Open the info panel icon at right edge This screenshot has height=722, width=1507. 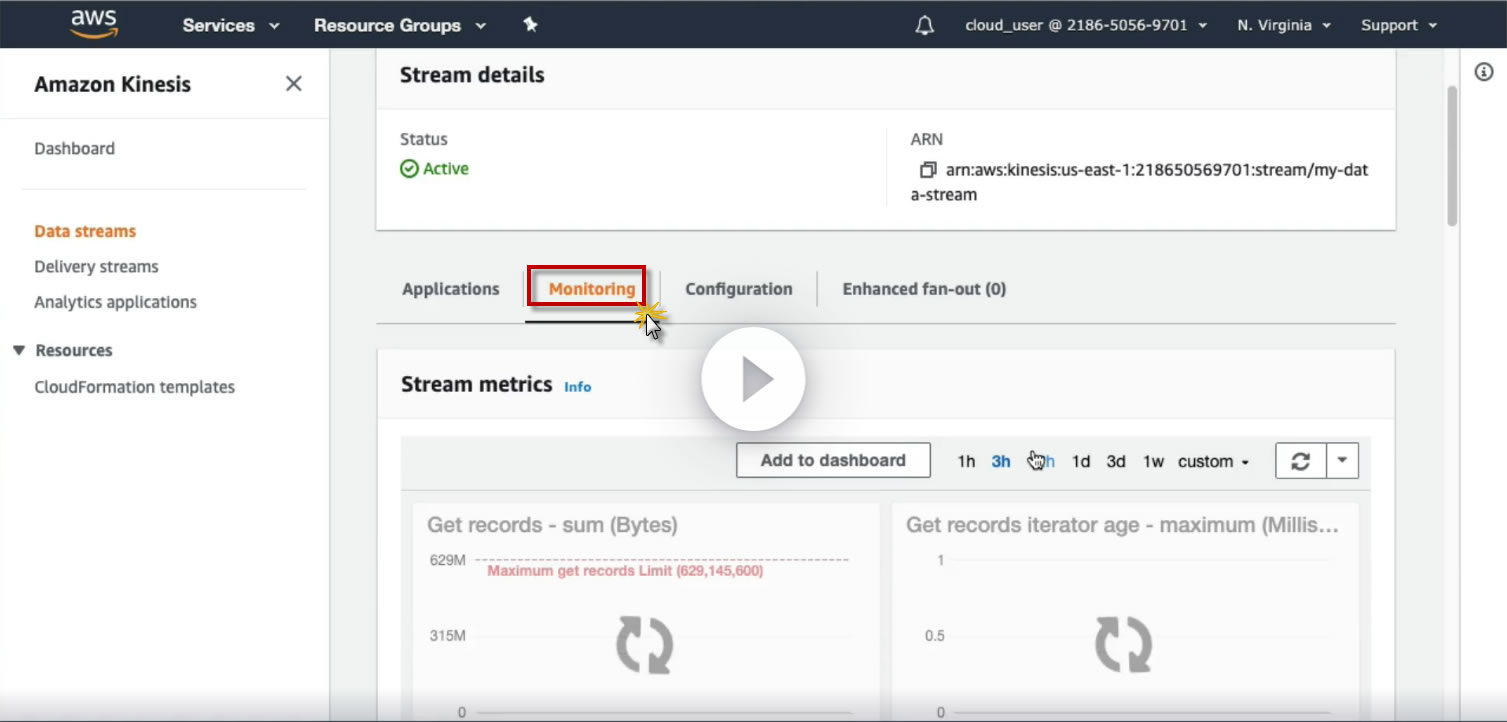[x=1484, y=71]
